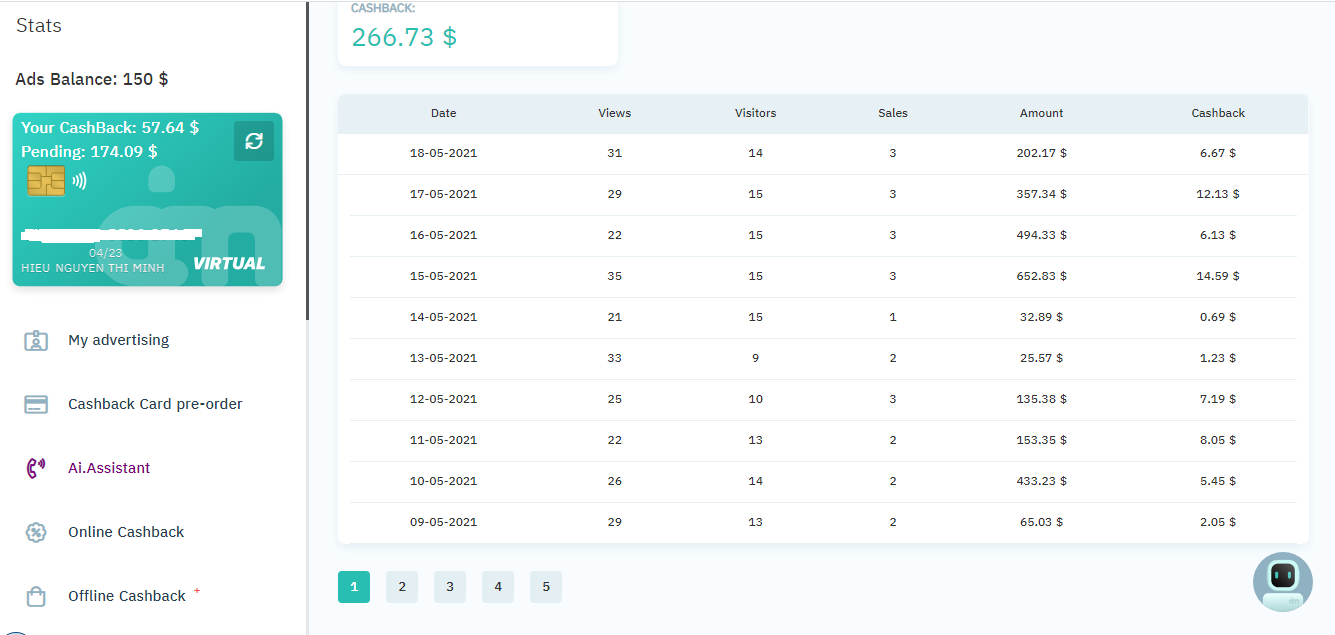The image size is (1335, 635).
Task: Click views value 35 for 15-05-2021
Action: [x=615, y=276]
